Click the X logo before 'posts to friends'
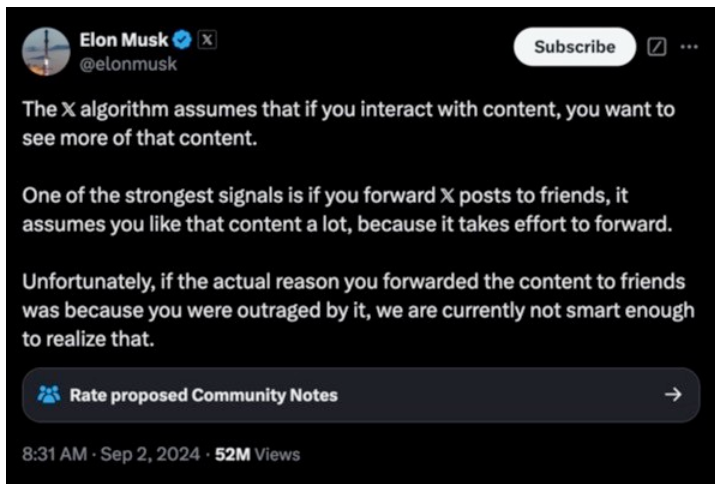Screen dimensions: 718x486 click(x=447, y=196)
